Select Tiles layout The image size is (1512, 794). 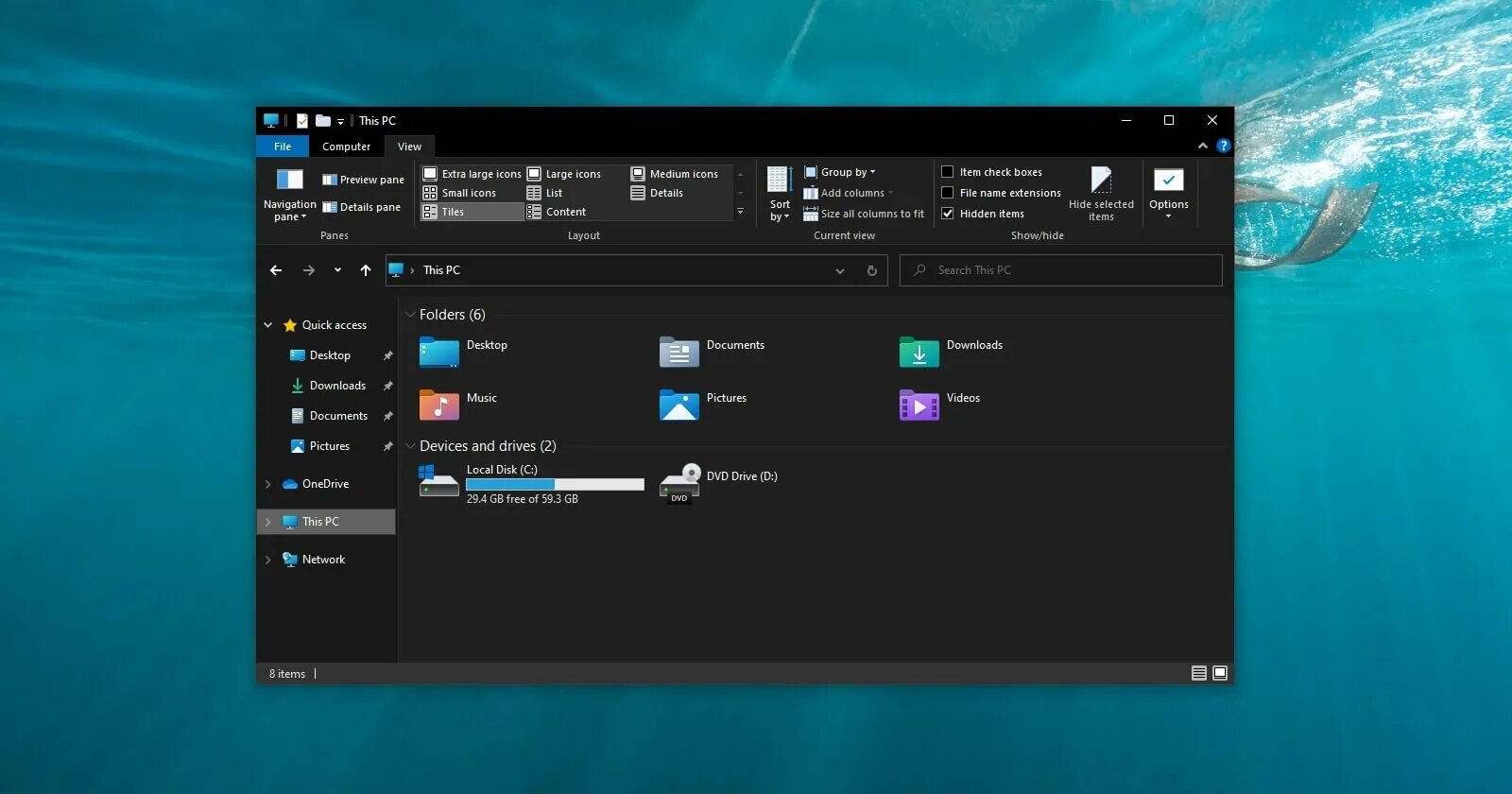pyautogui.click(x=472, y=212)
